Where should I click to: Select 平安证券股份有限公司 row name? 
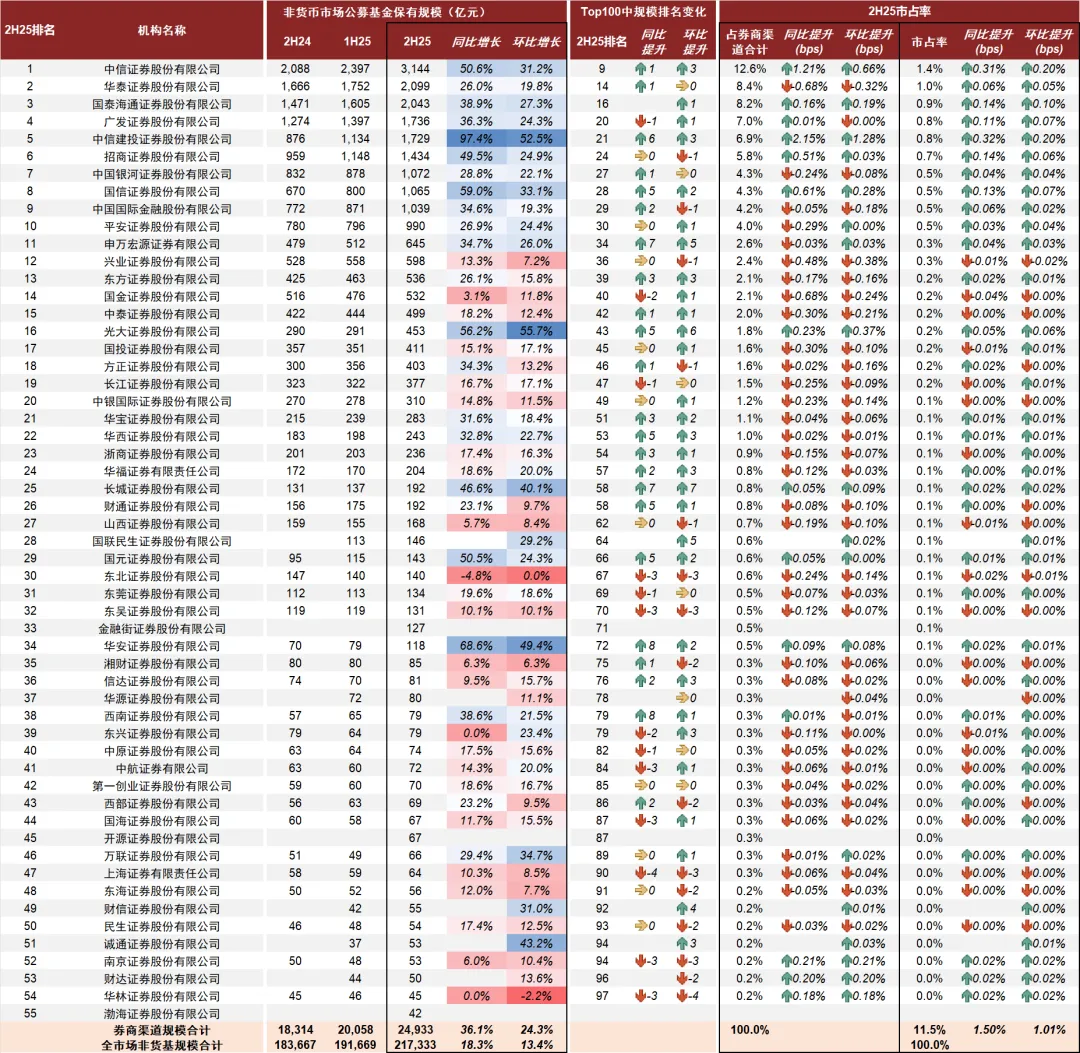coord(162,226)
